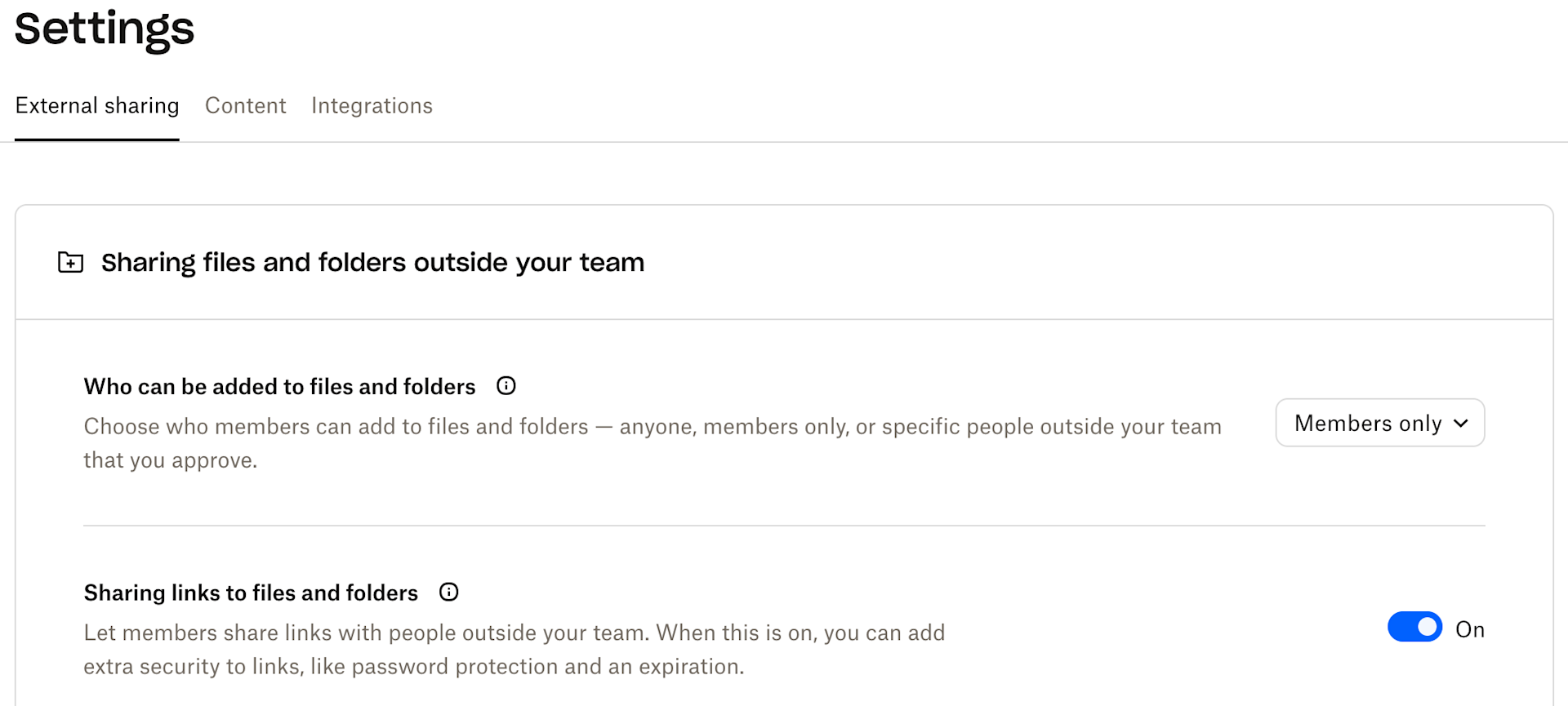This screenshot has width=1568, height=706.
Task: Click the chevron on the Members only selector
Action: pyautogui.click(x=1462, y=423)
